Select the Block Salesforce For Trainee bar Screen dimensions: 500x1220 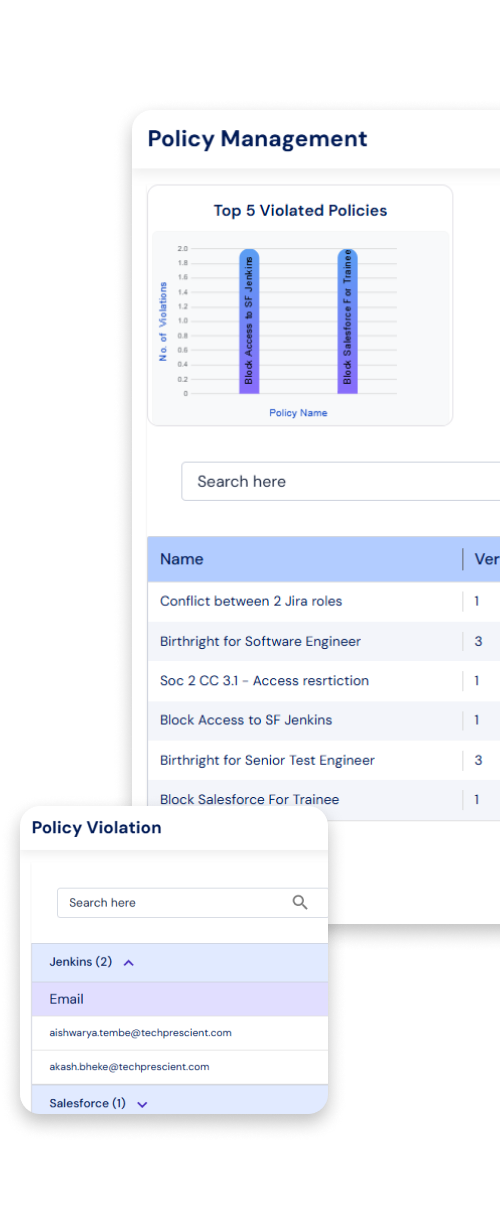click(348, 321)
